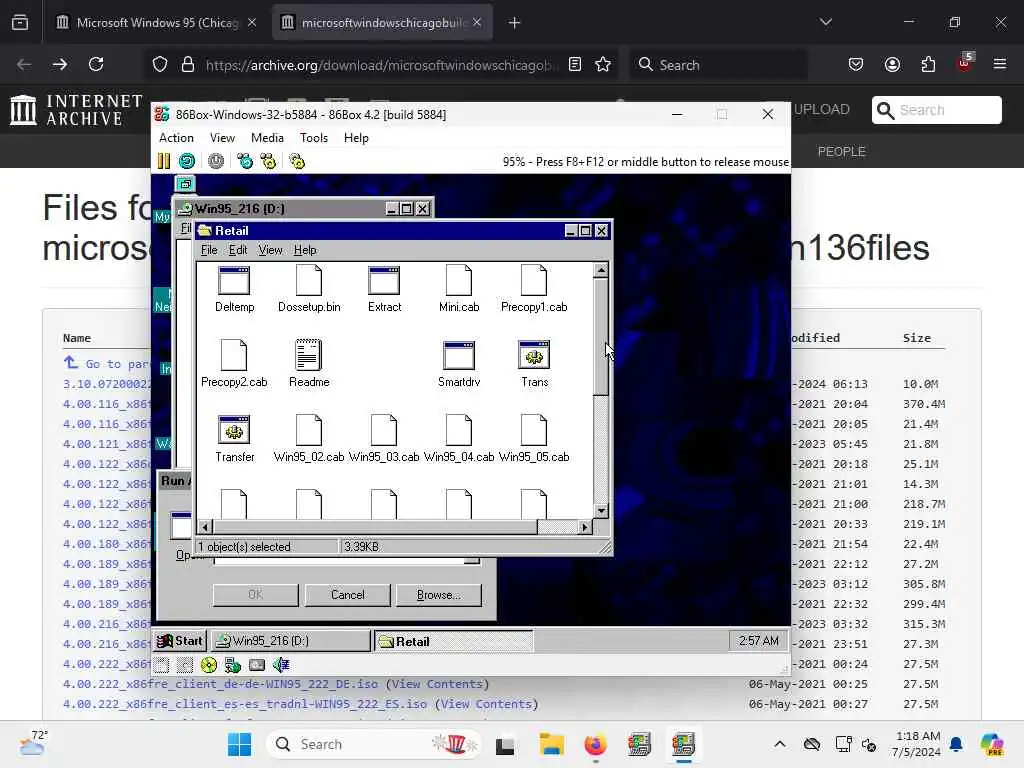Click the Windows taskbar Search box
Viewport: 1024px width, 768px height.
374,744
